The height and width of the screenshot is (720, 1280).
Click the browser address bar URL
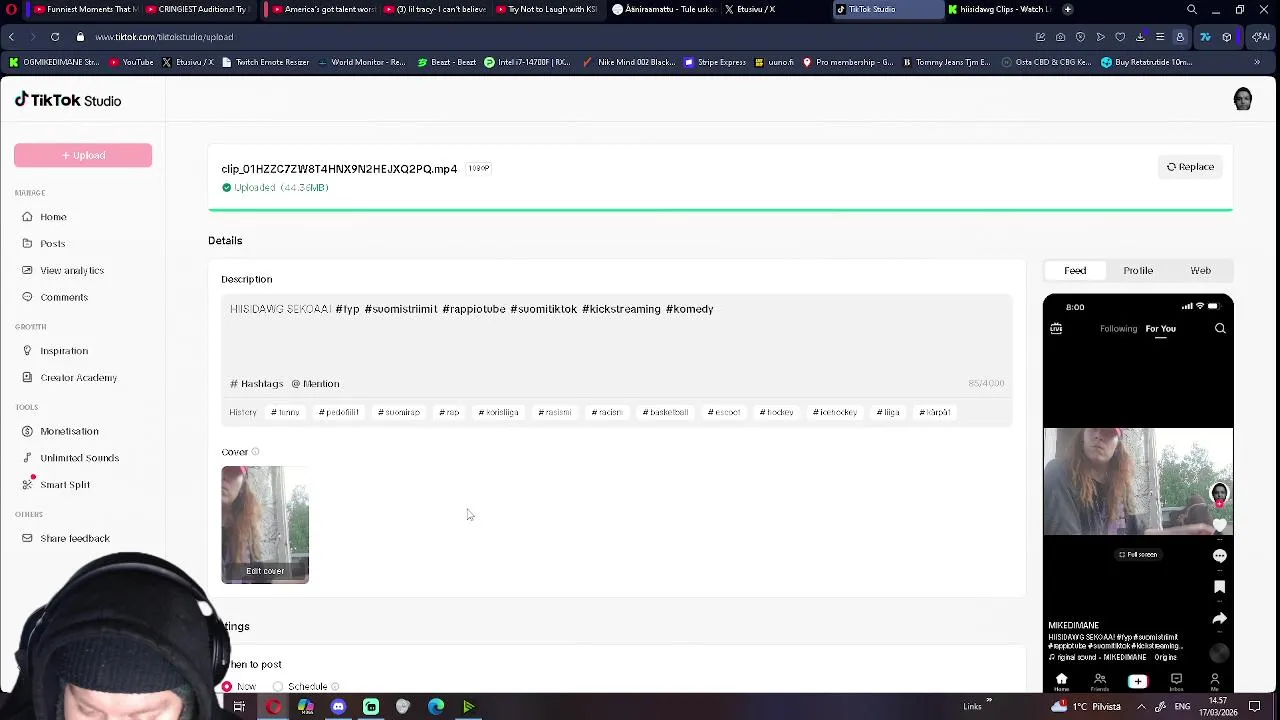pyautogui.click(x=164, y=37)
